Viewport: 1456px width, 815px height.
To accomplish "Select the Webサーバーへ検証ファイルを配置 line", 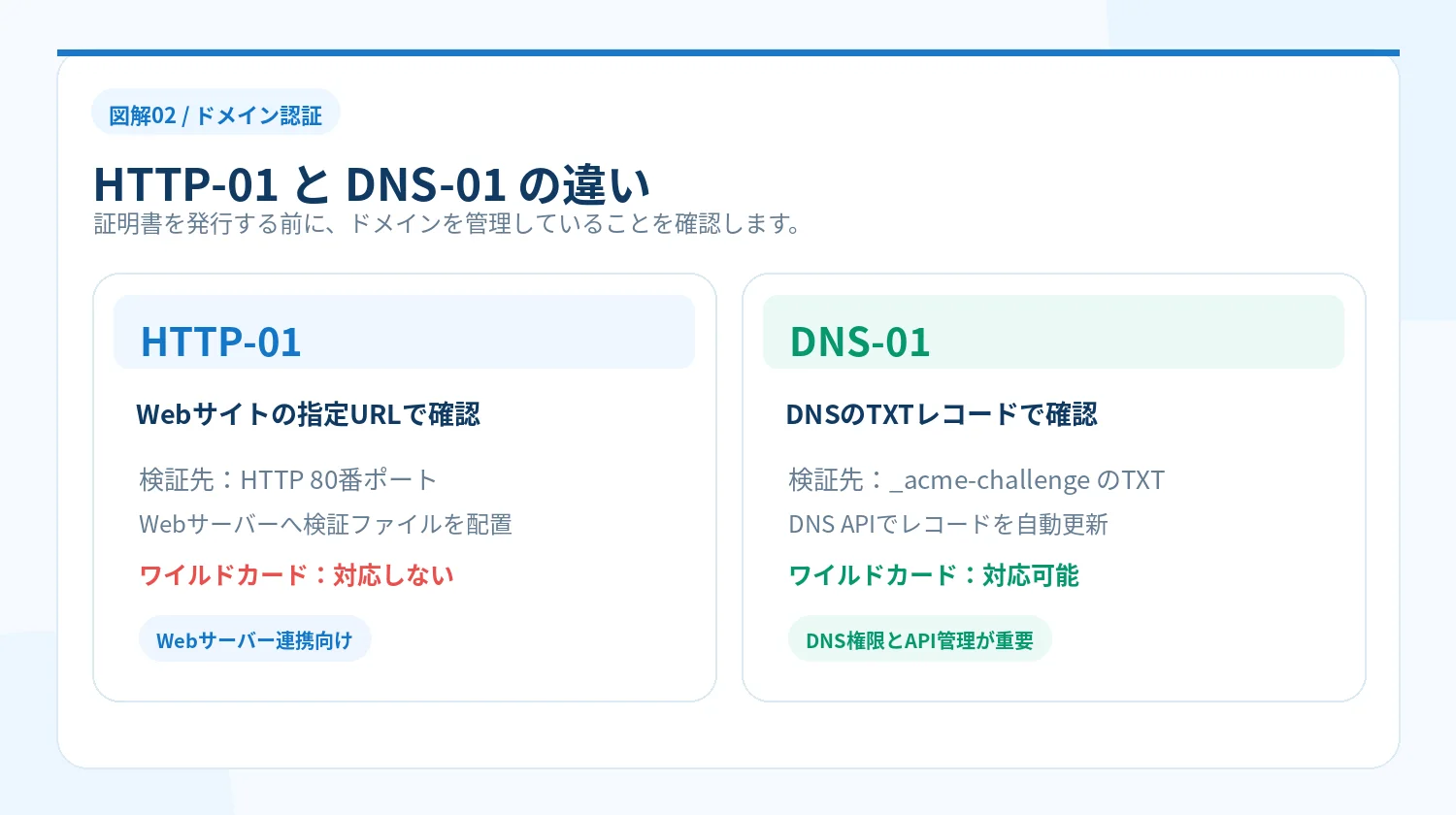I will 325,525.
